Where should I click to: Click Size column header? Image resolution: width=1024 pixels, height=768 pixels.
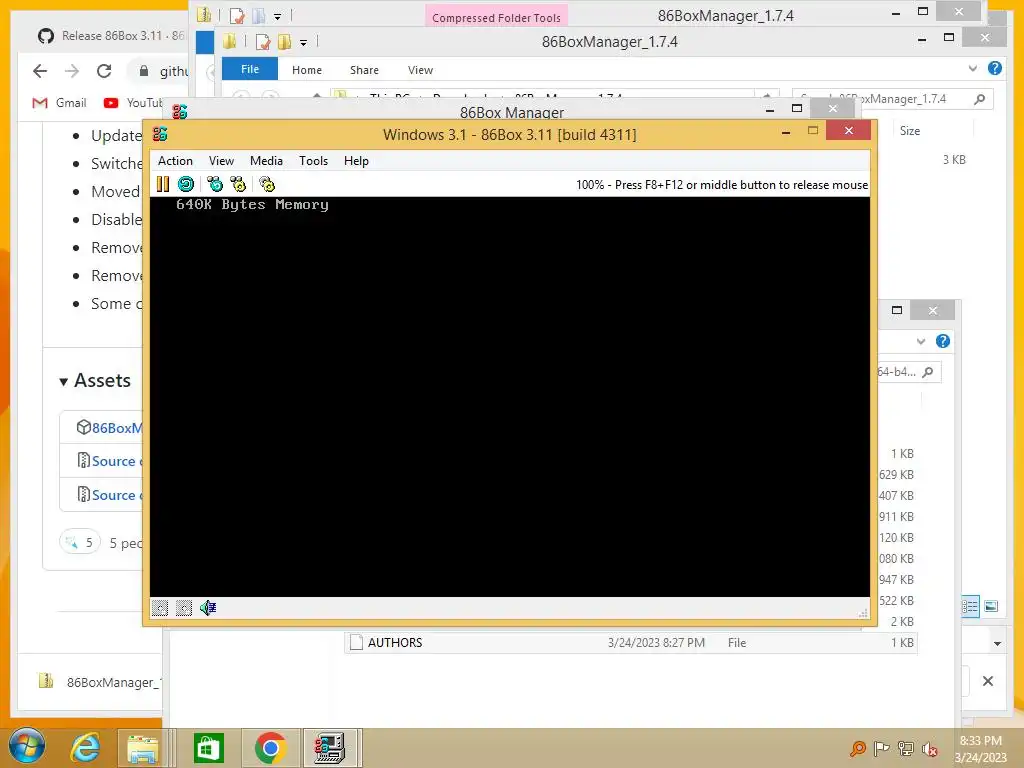point(910,131)
